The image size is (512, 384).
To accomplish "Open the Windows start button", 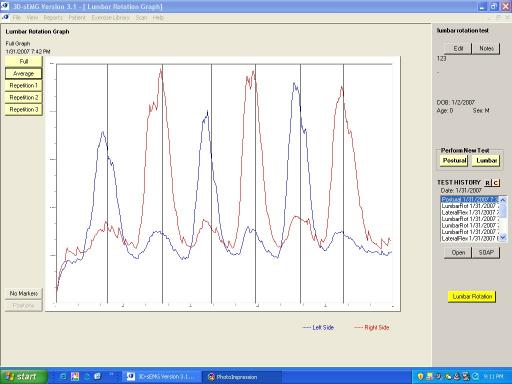I will click(23, 377).
